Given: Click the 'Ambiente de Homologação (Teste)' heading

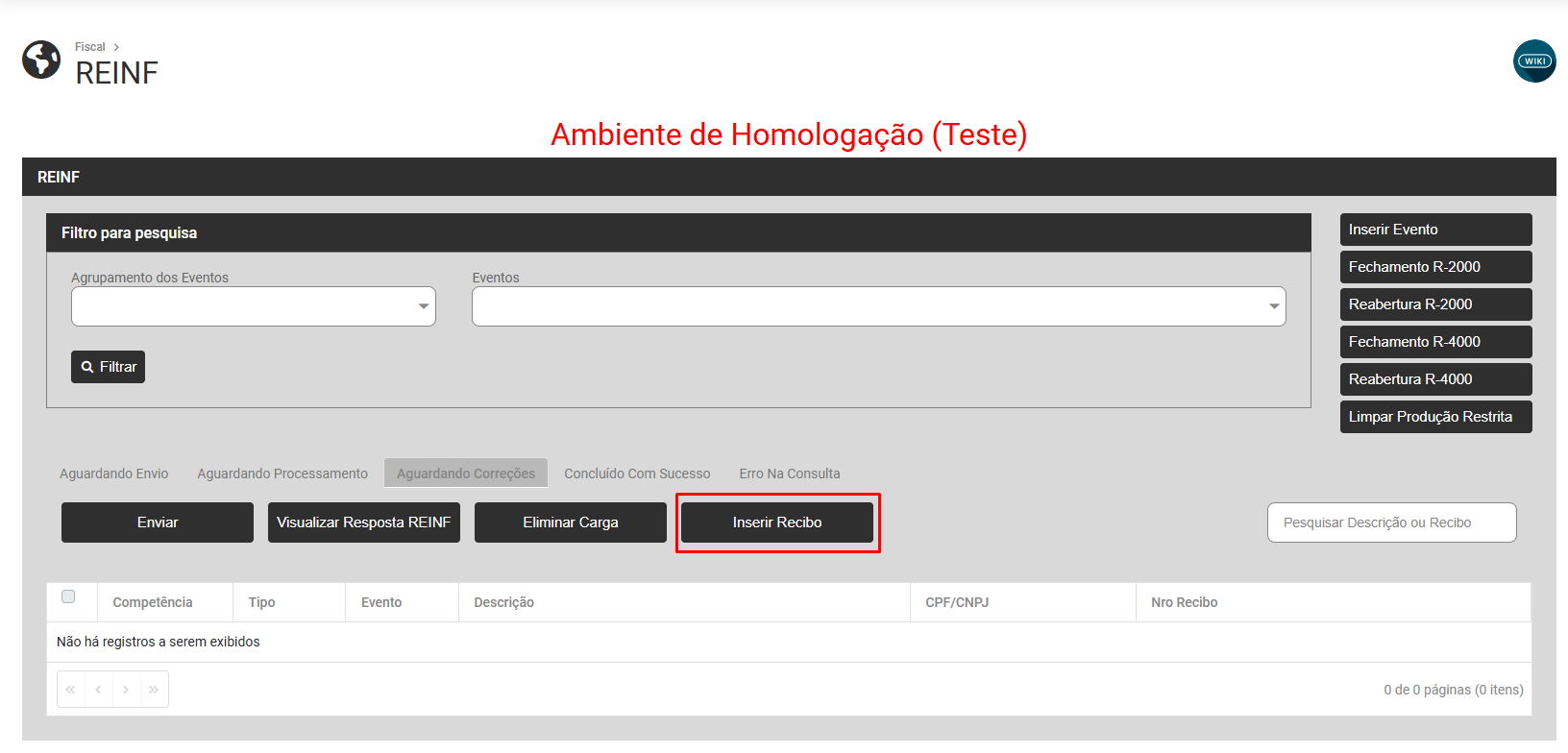Looking at the screenshot, I should point(789,134).
